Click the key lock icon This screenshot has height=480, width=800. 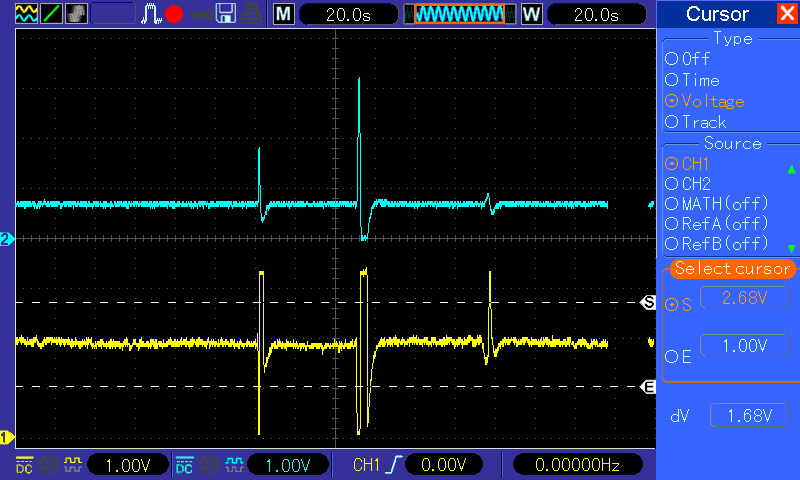pos(202,15)
